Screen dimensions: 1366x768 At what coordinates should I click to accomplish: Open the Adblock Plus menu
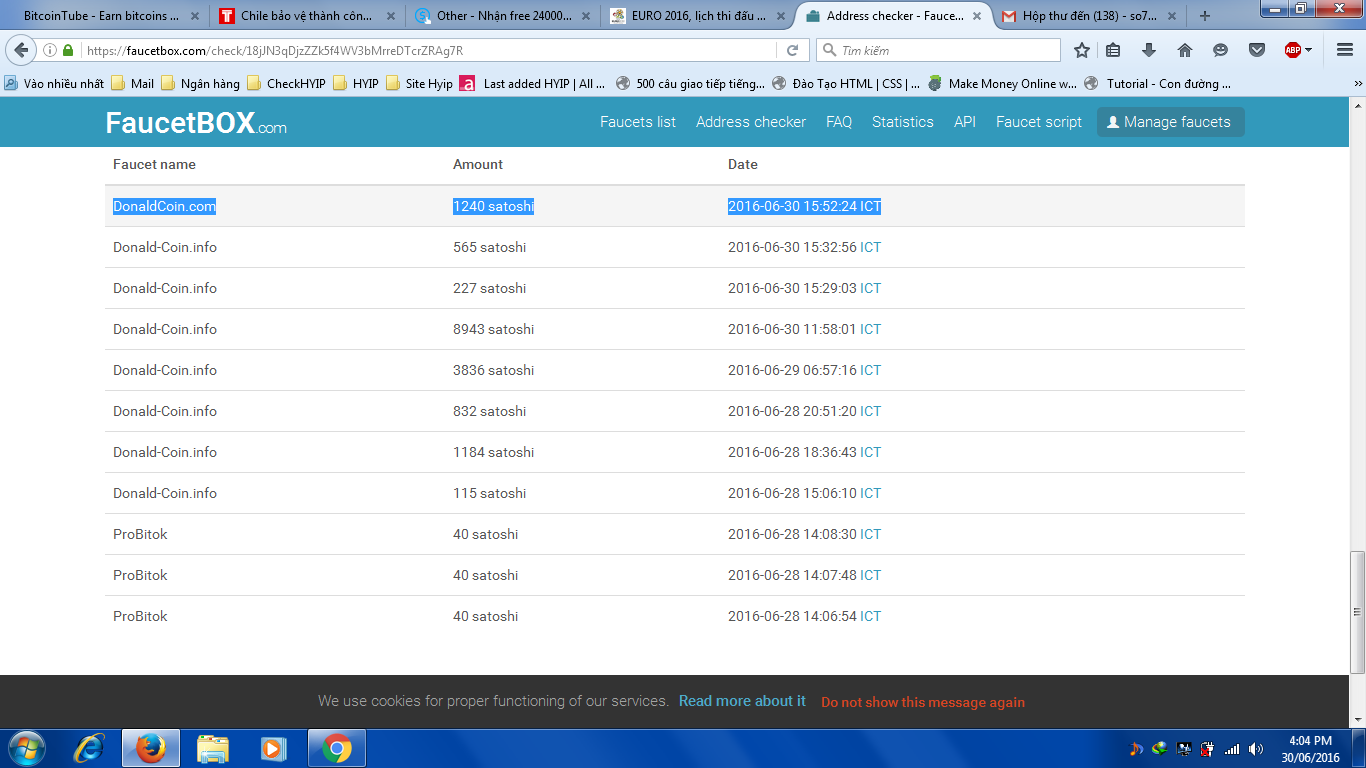tap(1298, 50)
